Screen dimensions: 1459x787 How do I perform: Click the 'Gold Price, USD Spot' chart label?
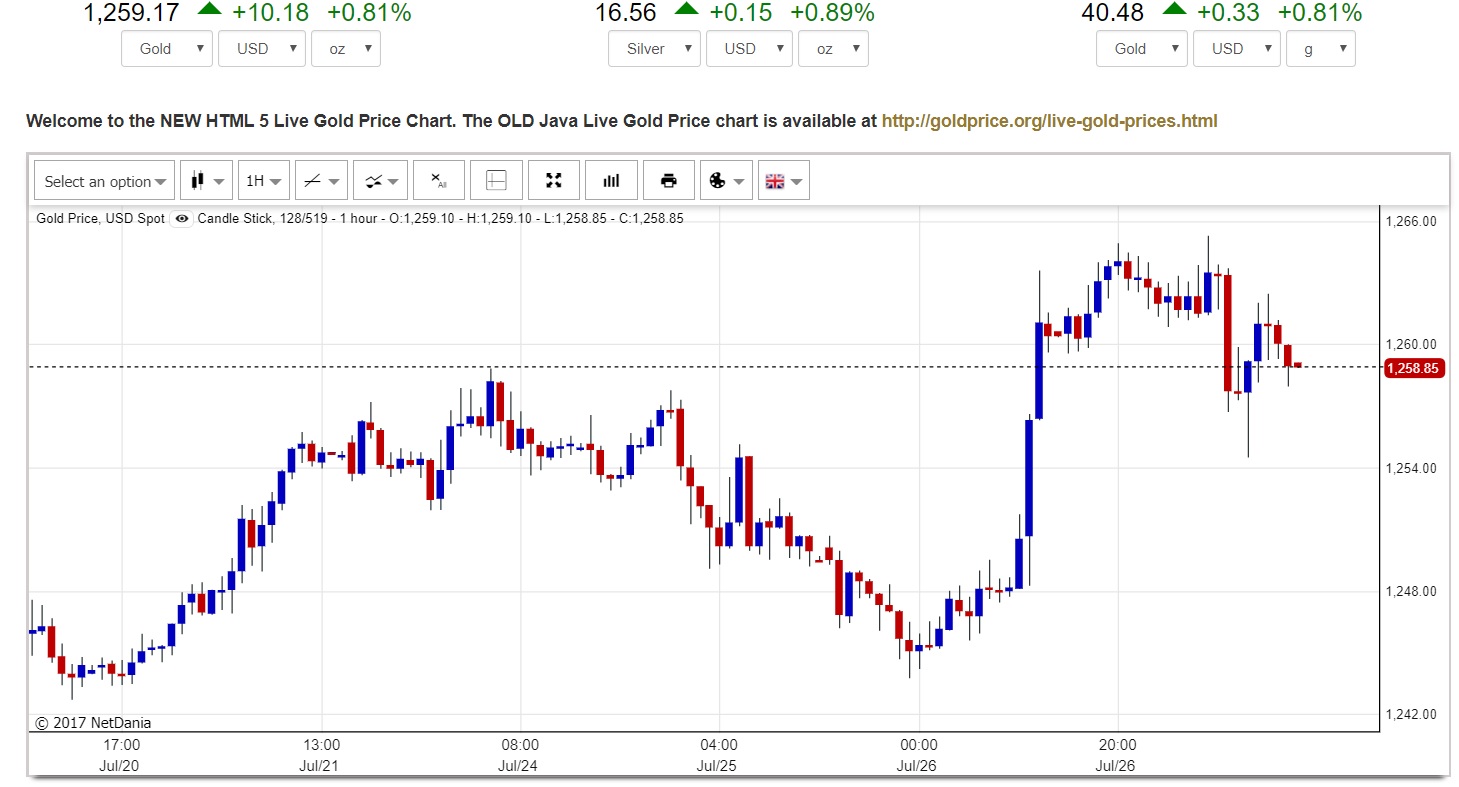[x=100, y=218]
